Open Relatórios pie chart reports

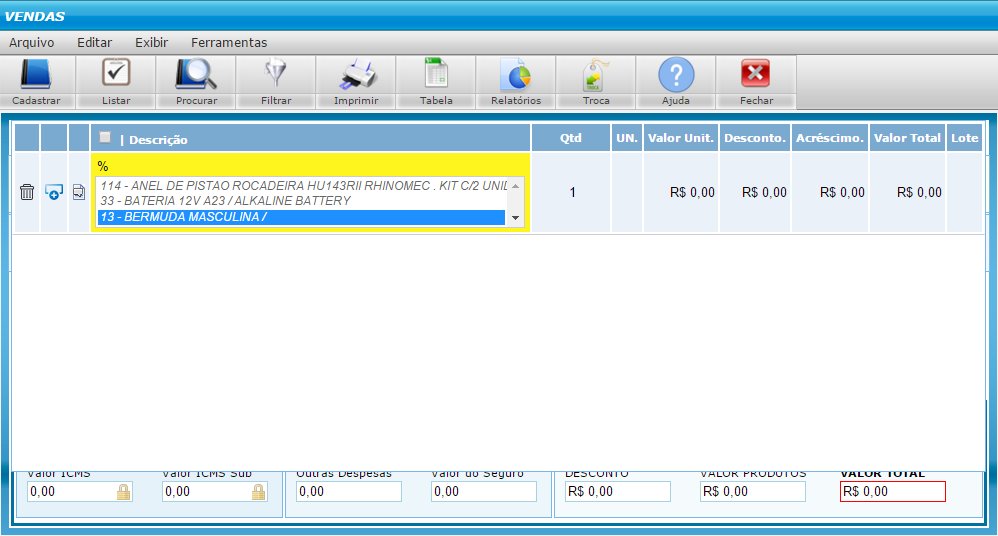[x=516, y=76]
